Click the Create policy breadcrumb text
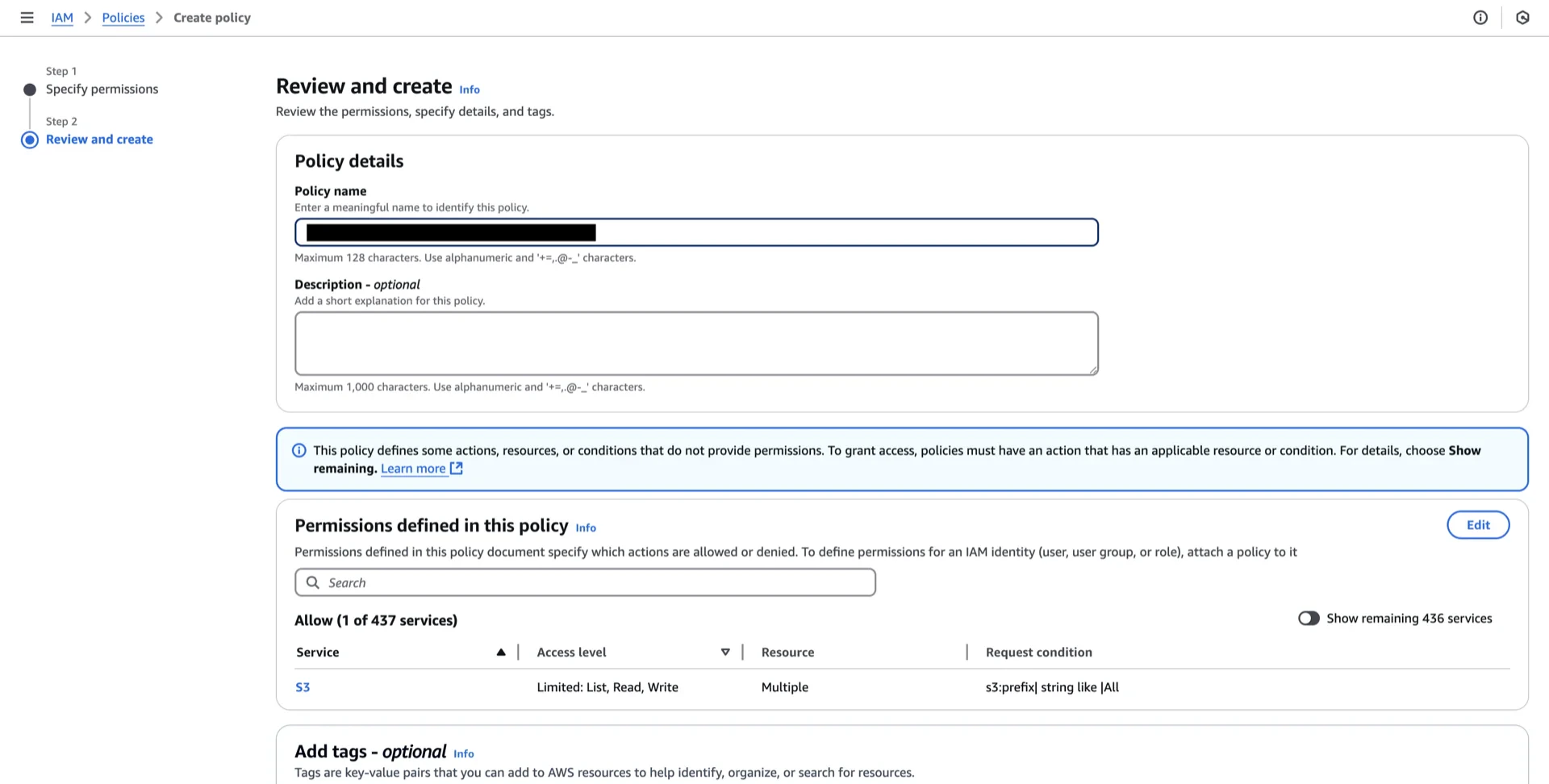This screenshot has width=1549, height=784. pos(212,18)
